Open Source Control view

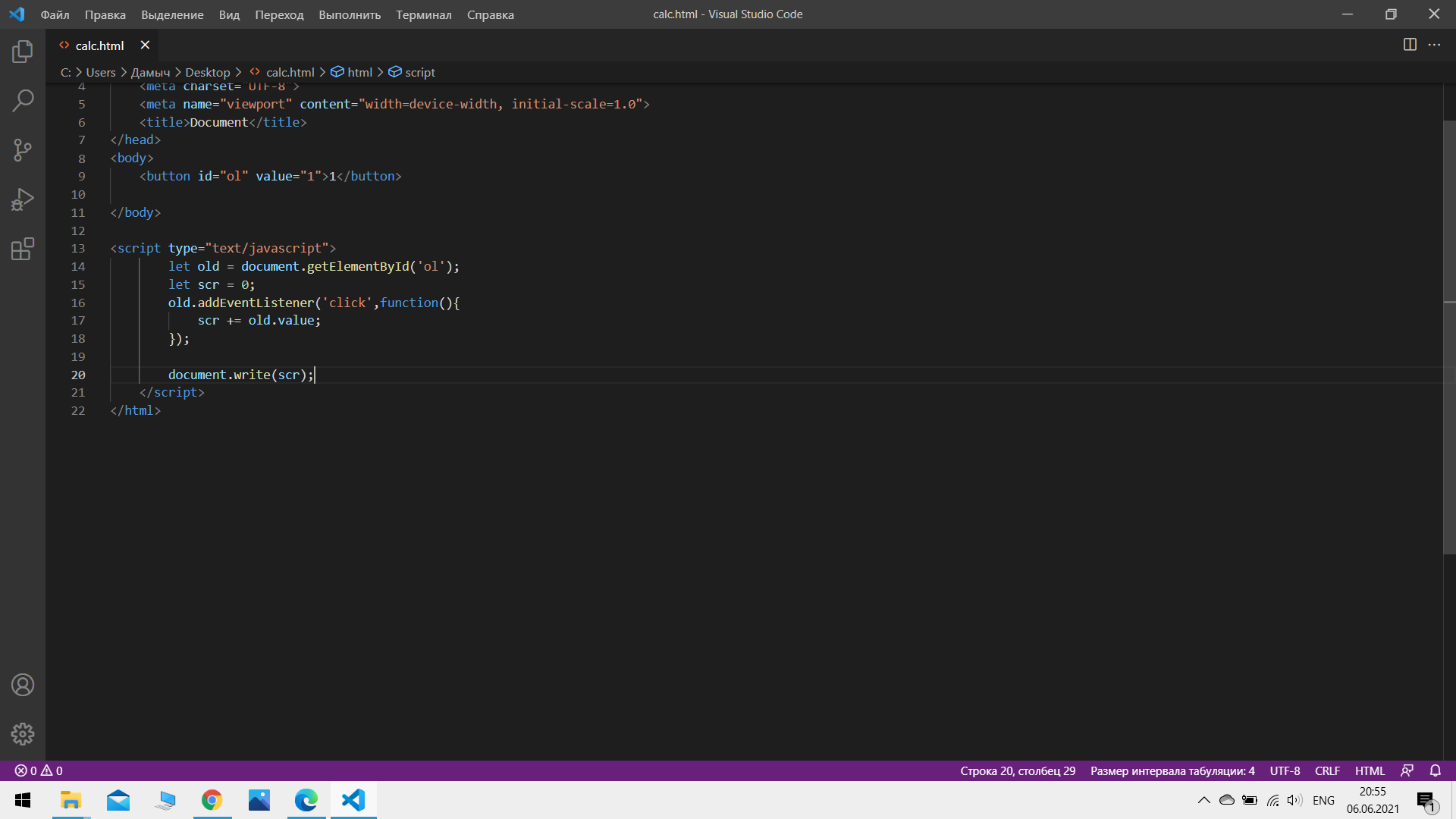pos(23,149)
